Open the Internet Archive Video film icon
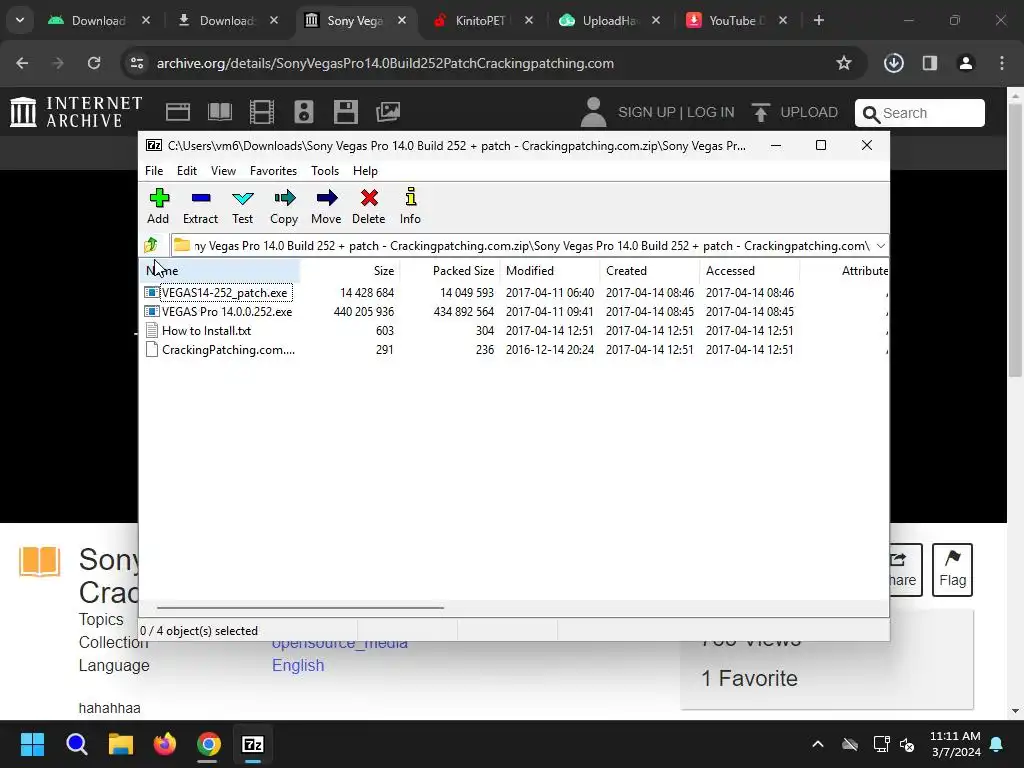 (x=262, y=112)
